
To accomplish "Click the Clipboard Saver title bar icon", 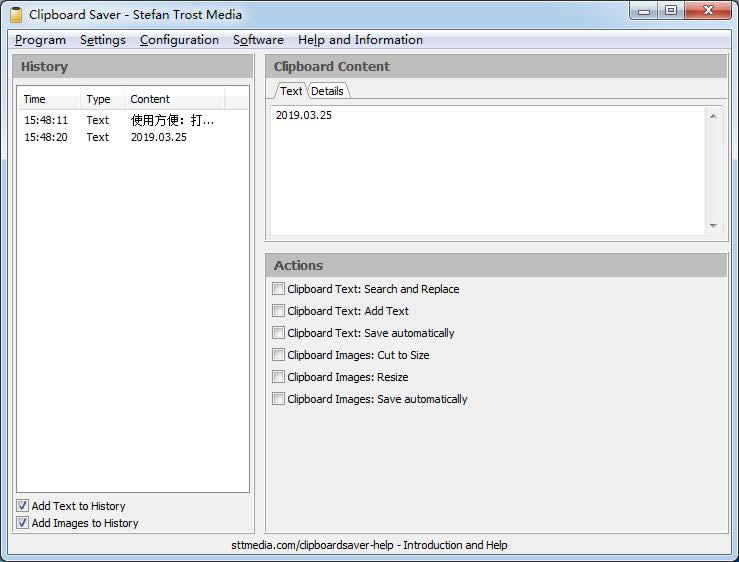I will [x=16, y=15].
